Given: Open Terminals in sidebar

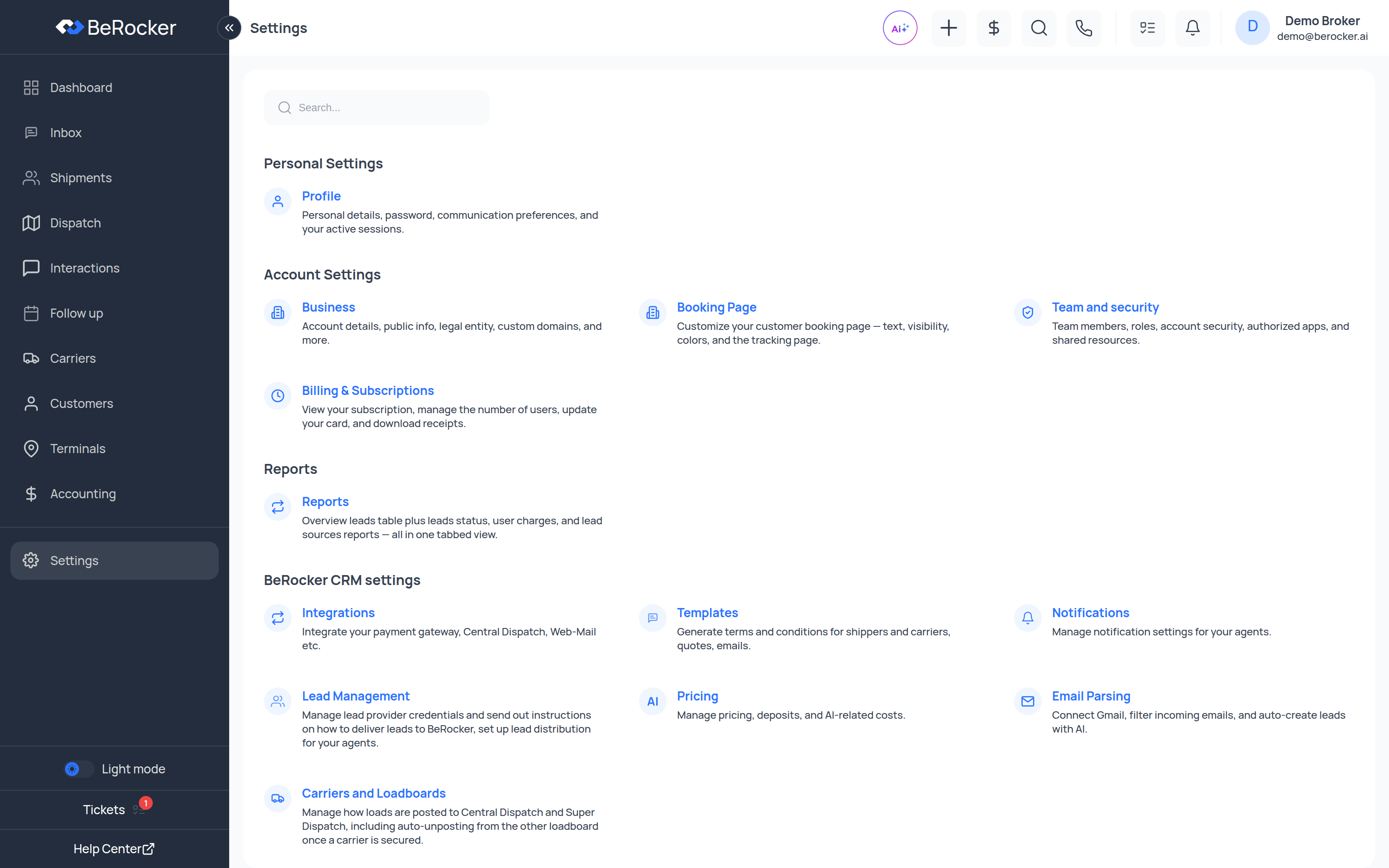Looking at the screenshot, I should [115, 449].
